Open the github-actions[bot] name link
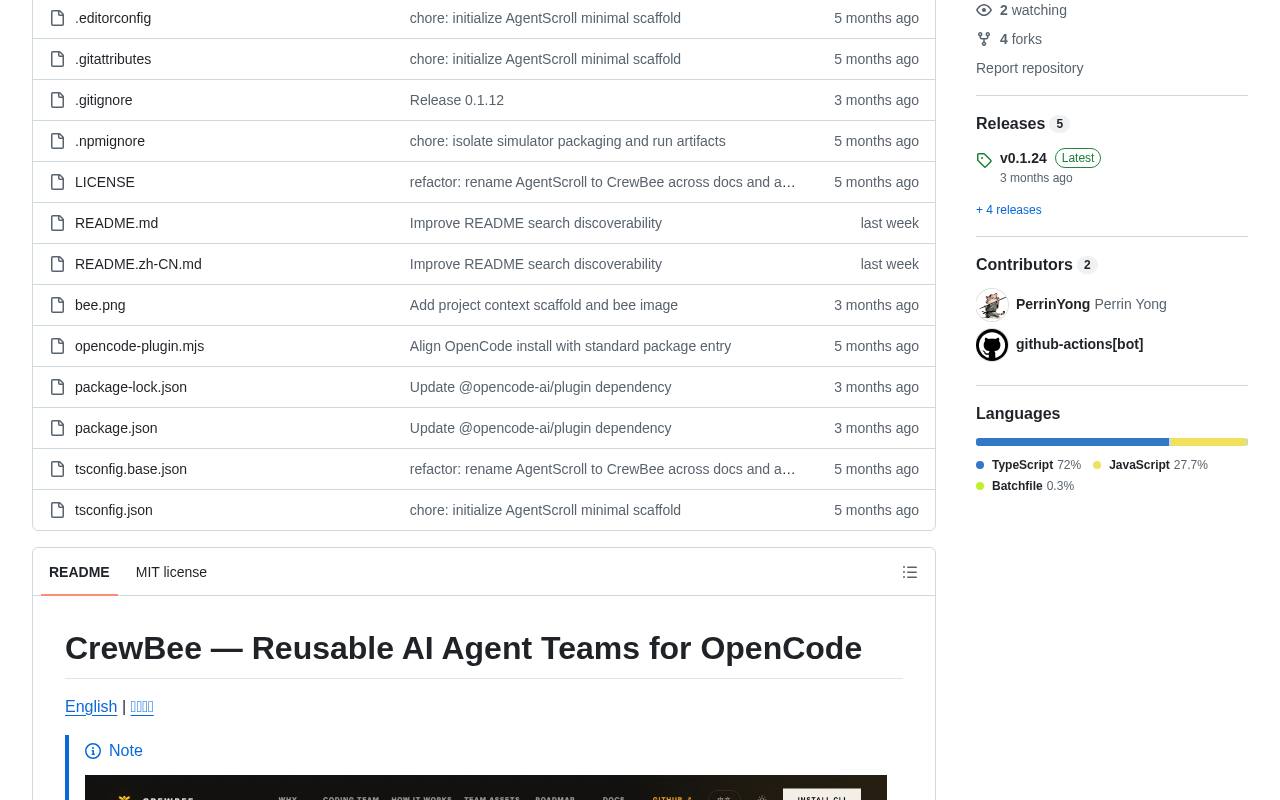The width and height of the screenshot is (1280, 800). click(x=1079, y=344)
